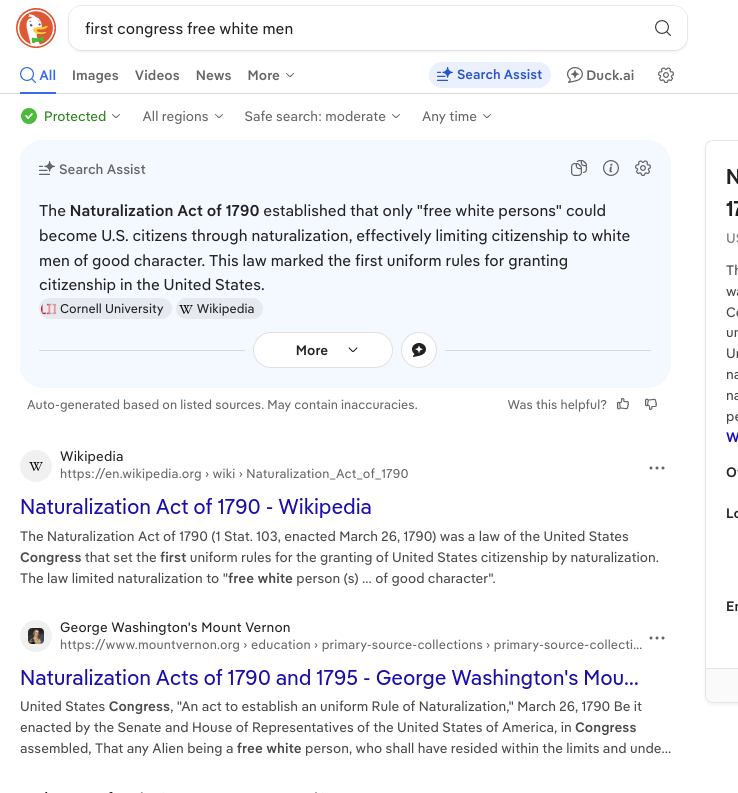Image resolution: width=738 pixels, height=793 pixels.
Task: Open the All regions dropdown
Action: [183, 116]
